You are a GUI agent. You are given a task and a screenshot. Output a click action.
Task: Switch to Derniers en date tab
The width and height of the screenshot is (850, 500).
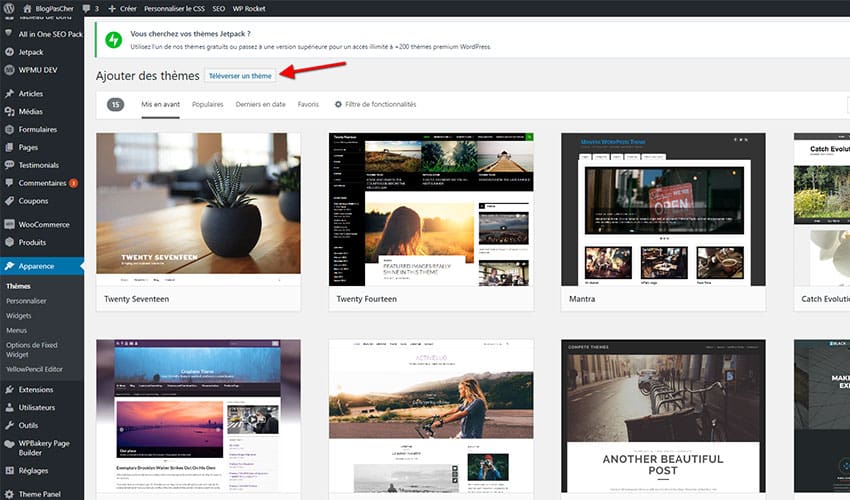[260, 104]
